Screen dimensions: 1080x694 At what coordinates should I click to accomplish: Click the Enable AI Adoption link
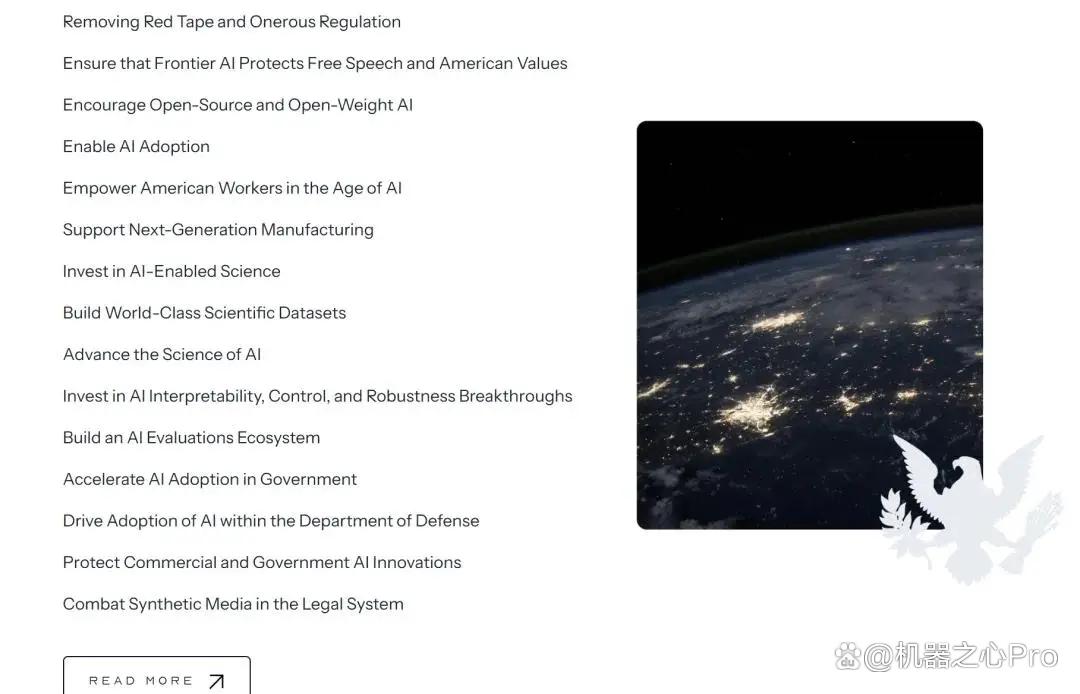(136, 147)
